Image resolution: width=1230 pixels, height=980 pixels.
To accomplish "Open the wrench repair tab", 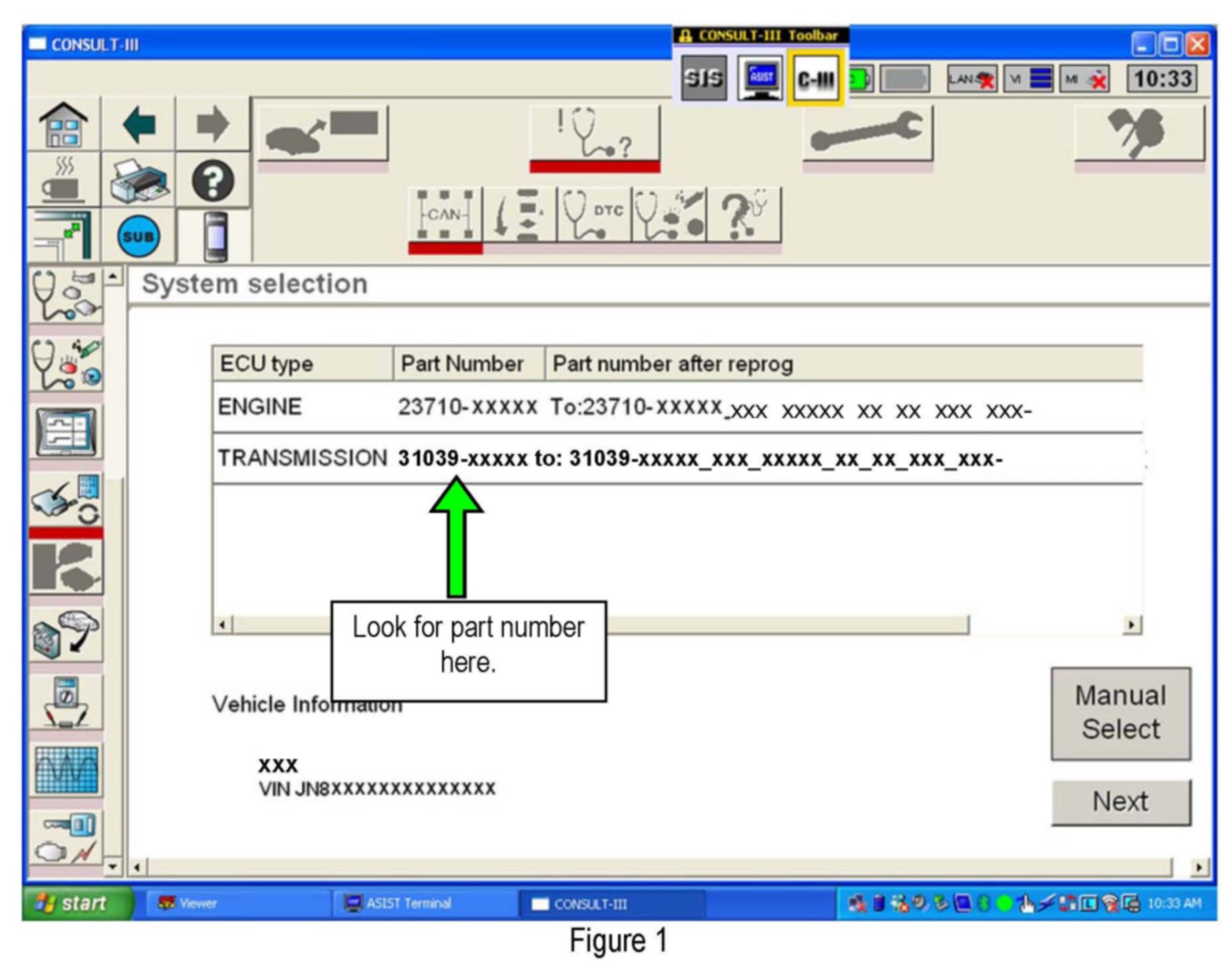I will [x=867, y=133].
